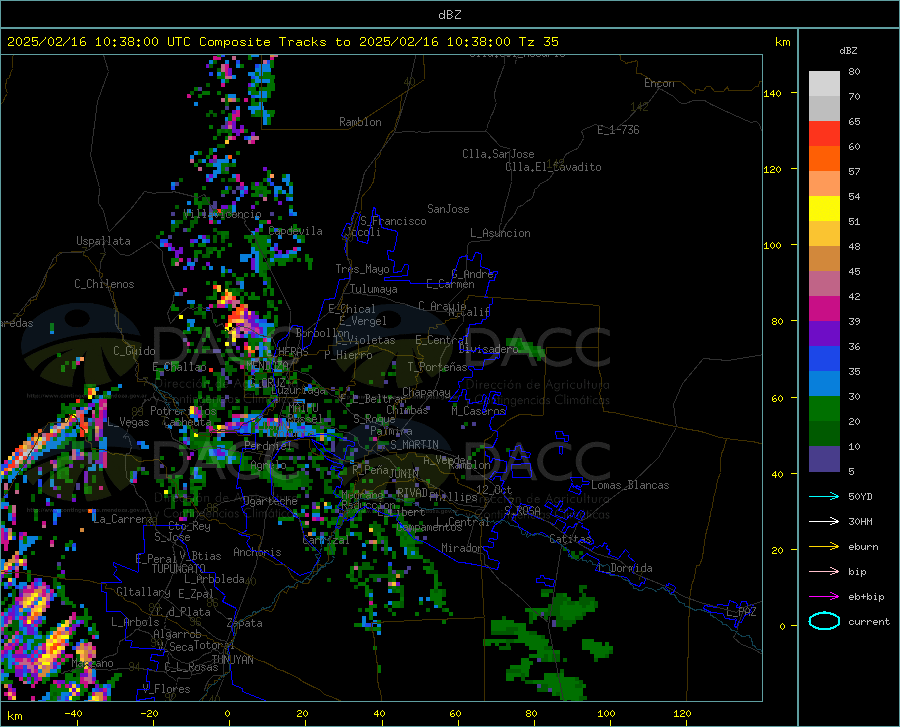Click the Tulumaya label

374,289
